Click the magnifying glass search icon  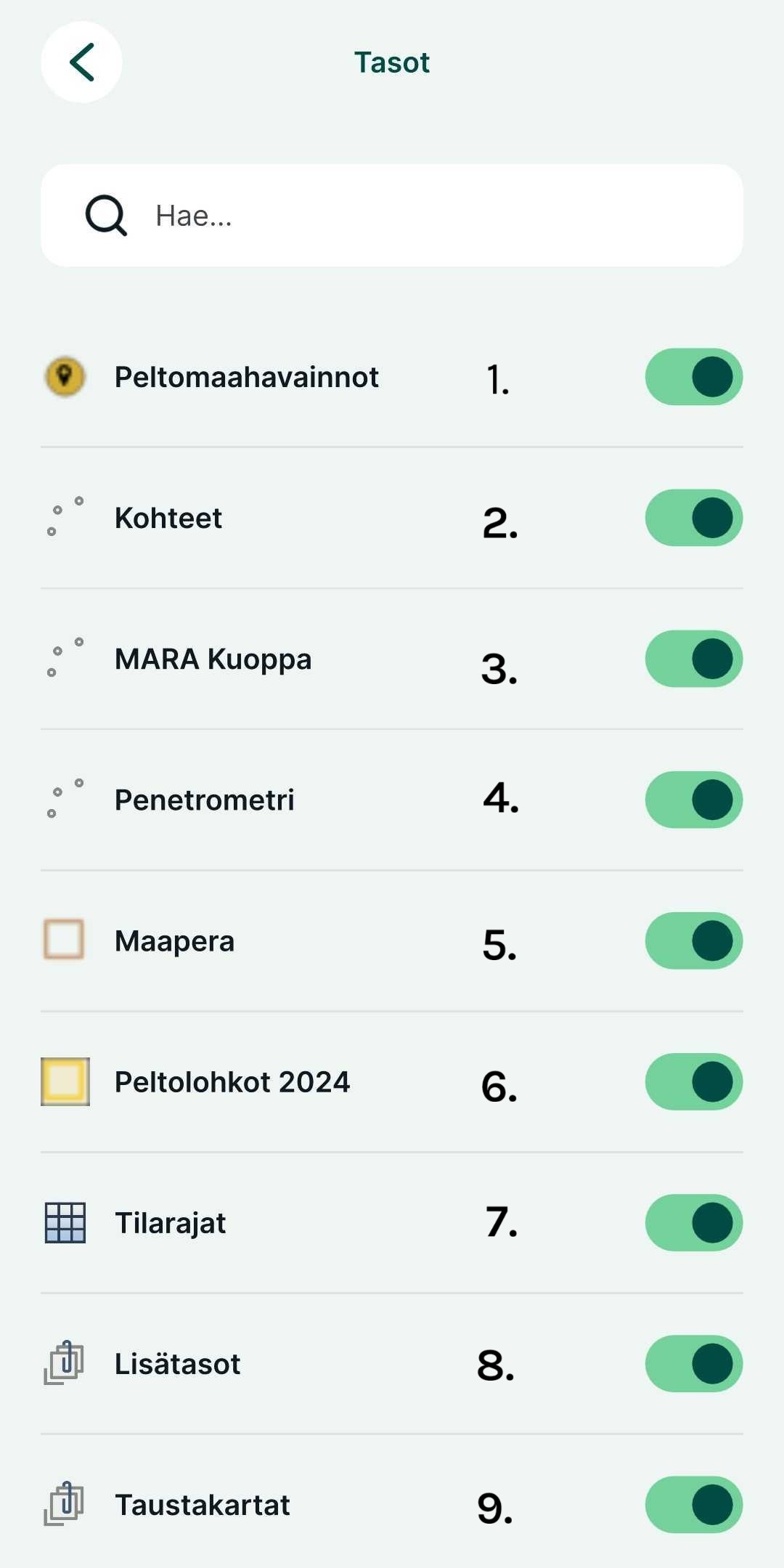coord(106,216)
